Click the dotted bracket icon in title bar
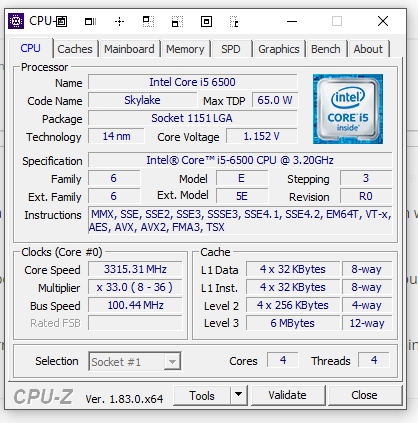The width and height of the screenshot is (418, 423). (234, 22)
